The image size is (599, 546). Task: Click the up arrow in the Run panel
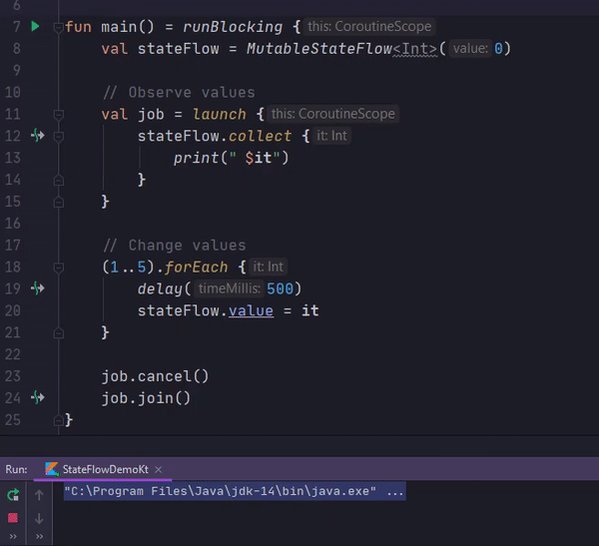[x=39, y=495]
